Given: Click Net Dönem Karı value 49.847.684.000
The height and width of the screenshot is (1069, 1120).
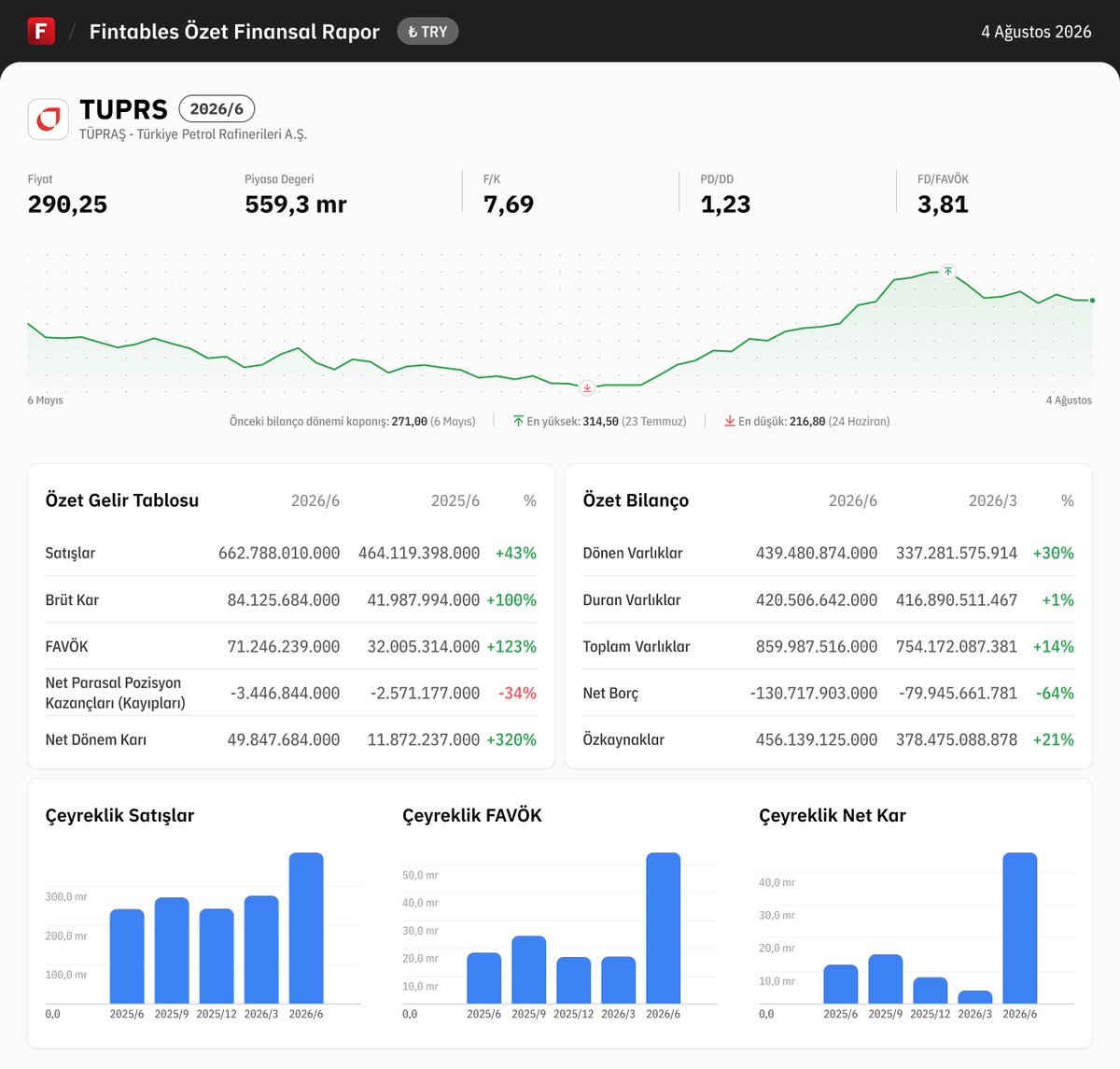Looking at the screenshot, I should [x=284, y=739].
